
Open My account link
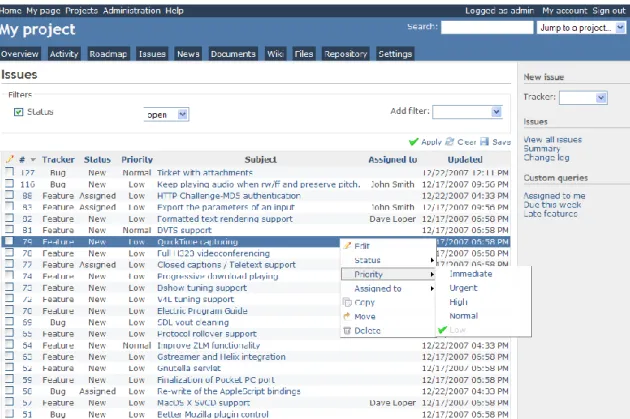[x=565, y=11]
